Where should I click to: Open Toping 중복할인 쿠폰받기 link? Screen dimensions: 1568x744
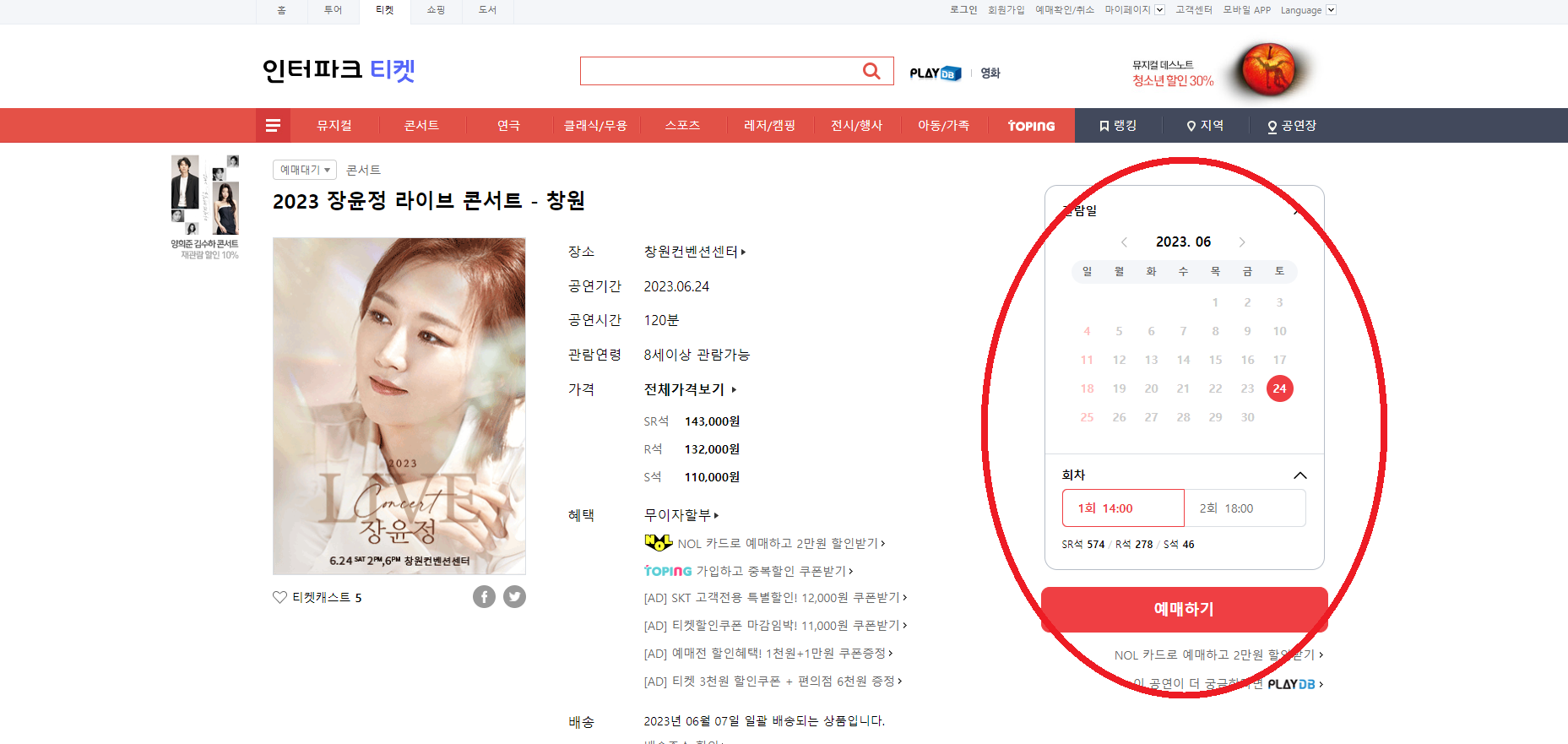click(749, 571)
